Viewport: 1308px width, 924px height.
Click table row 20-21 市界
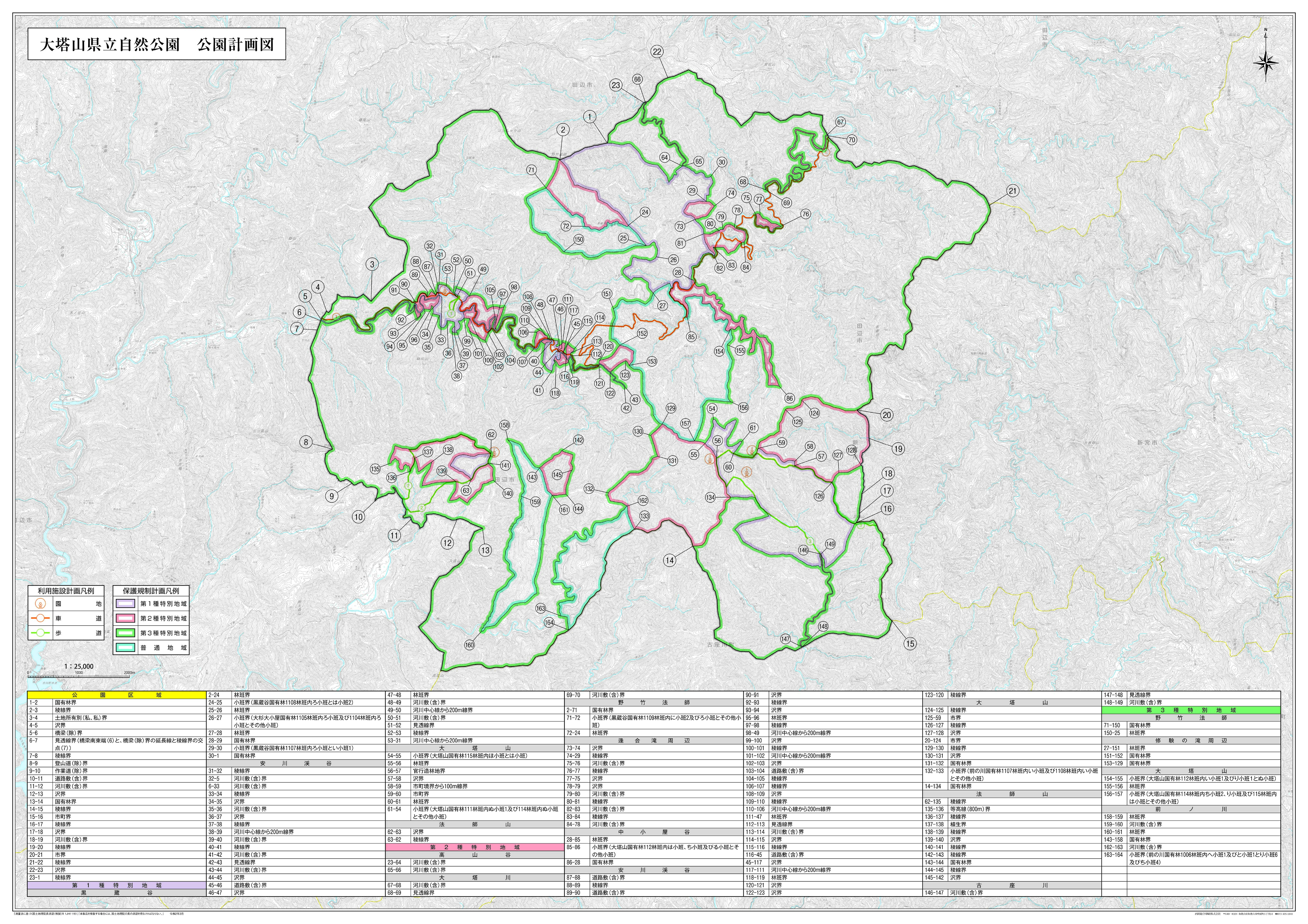[x=116, y=855]
